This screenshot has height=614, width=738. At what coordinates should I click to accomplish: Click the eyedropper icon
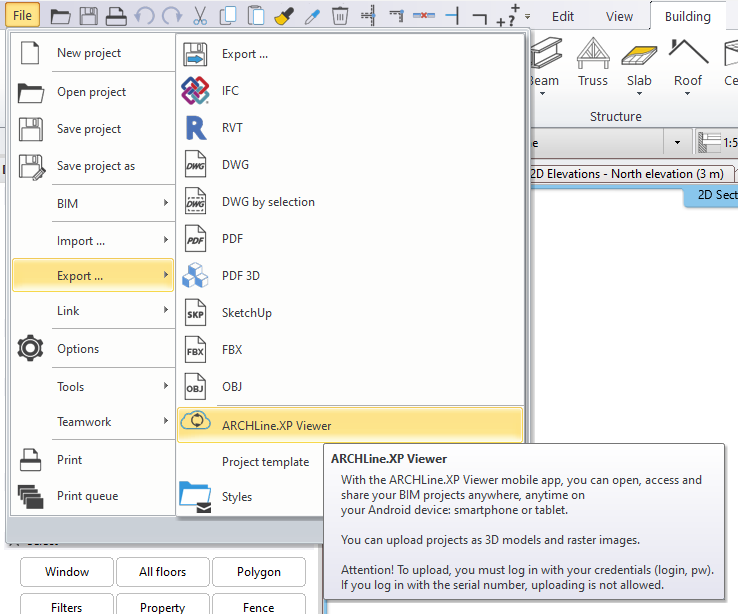[312, 16]
